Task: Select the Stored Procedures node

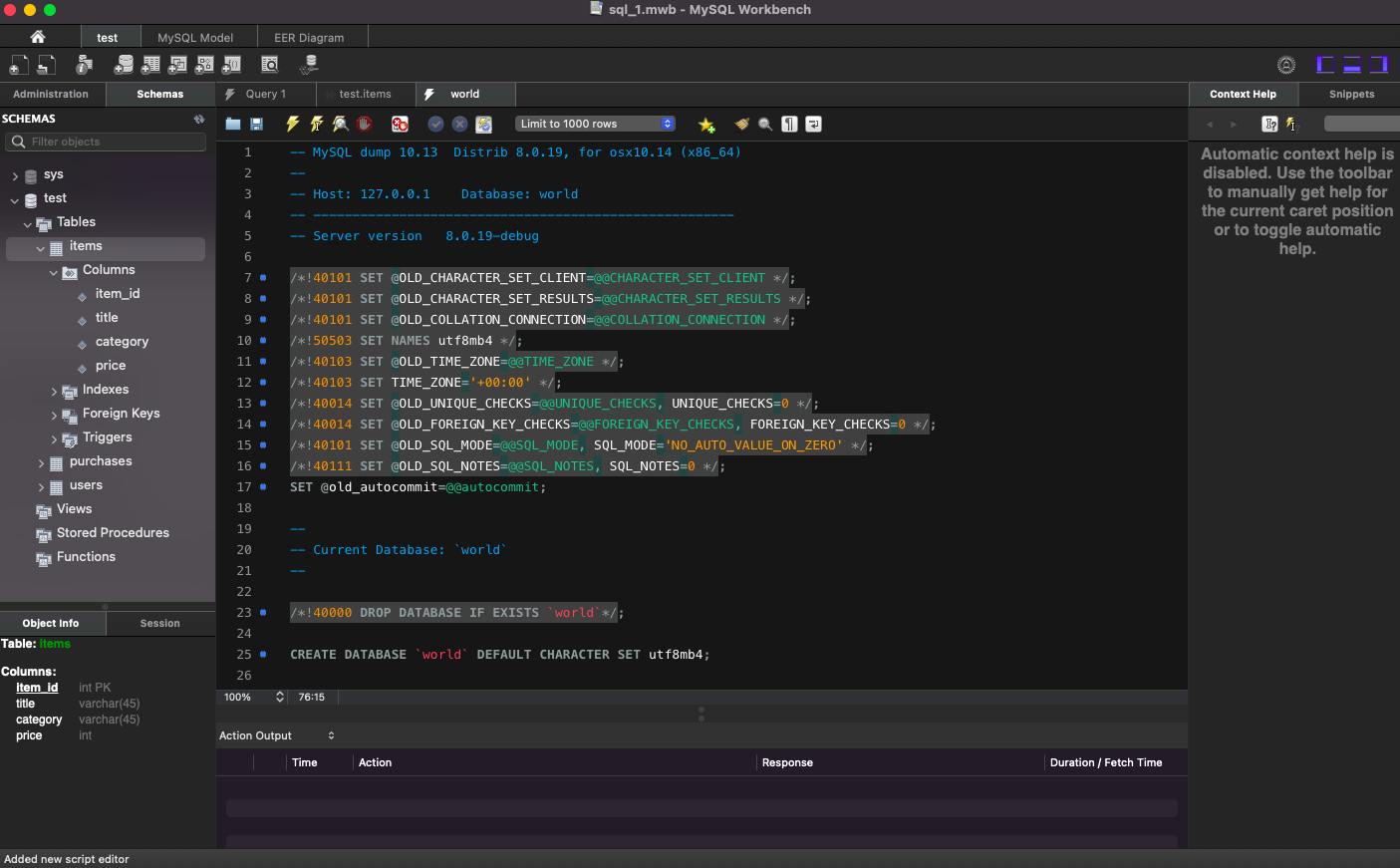Action: 113,533
